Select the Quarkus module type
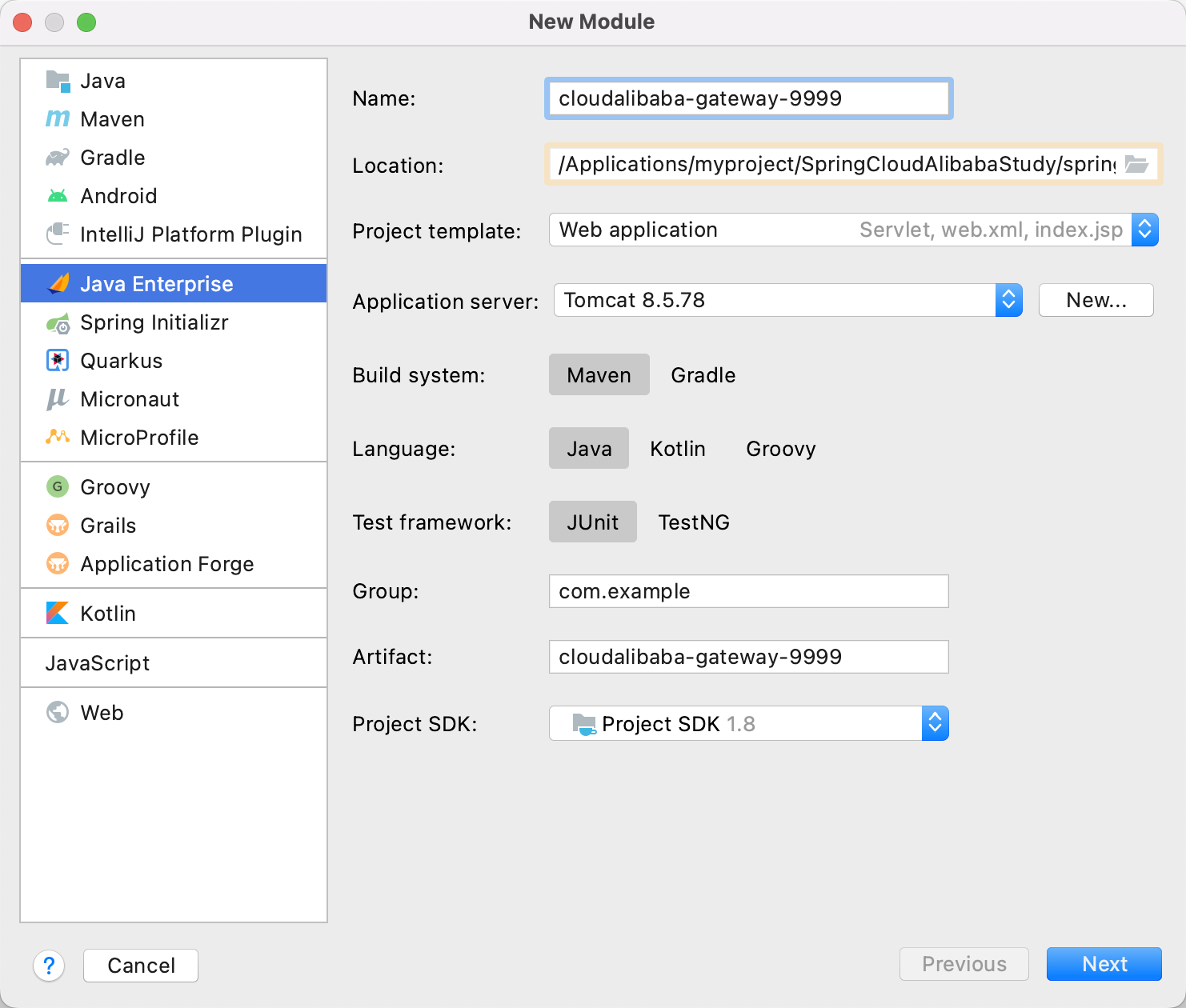Image resolution: width=1186 pixels, height=1008 pixels. click(x=174, y=361)
